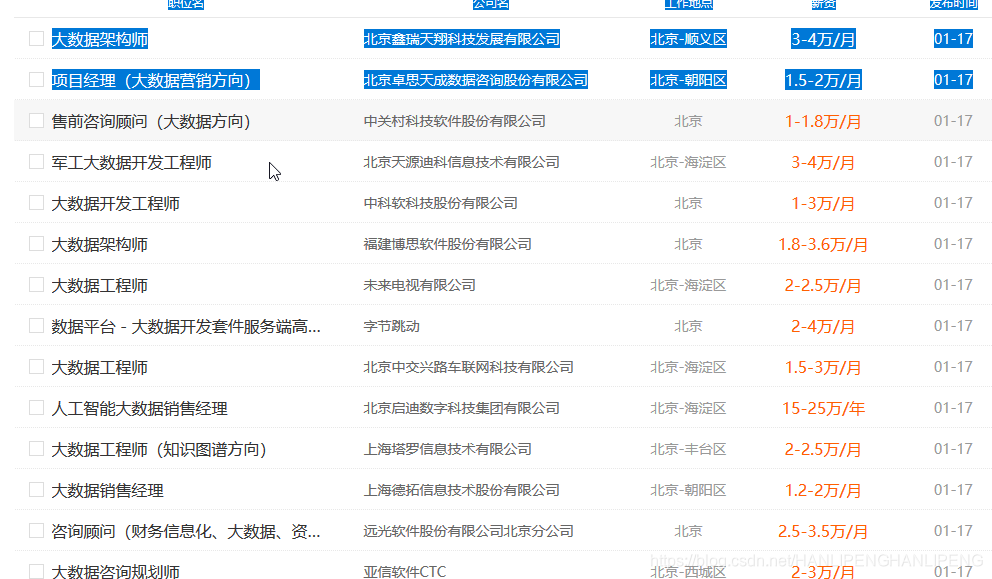Open the 售前咨询顾问（大数据方向）job posting
Viewport: 992px width, 579px height.
[151, 121]
